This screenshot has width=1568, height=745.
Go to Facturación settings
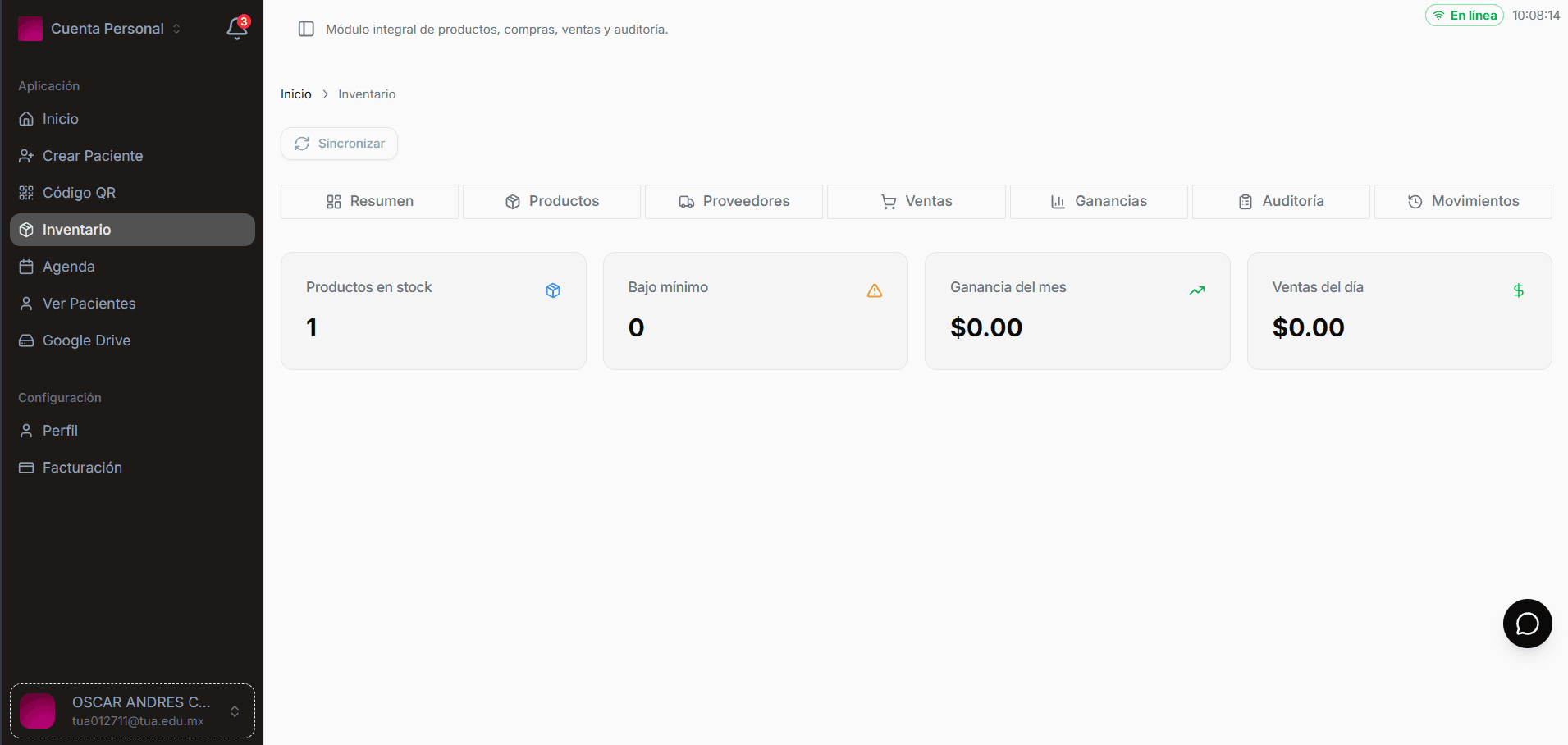pyautogui.click(x=82, y=467)
